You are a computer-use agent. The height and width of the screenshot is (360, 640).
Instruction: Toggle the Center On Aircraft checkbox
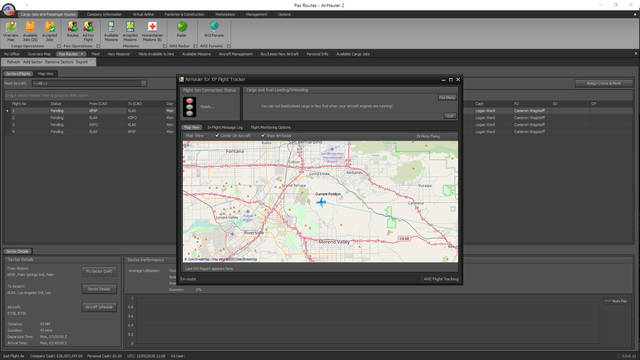coord(218,135)
